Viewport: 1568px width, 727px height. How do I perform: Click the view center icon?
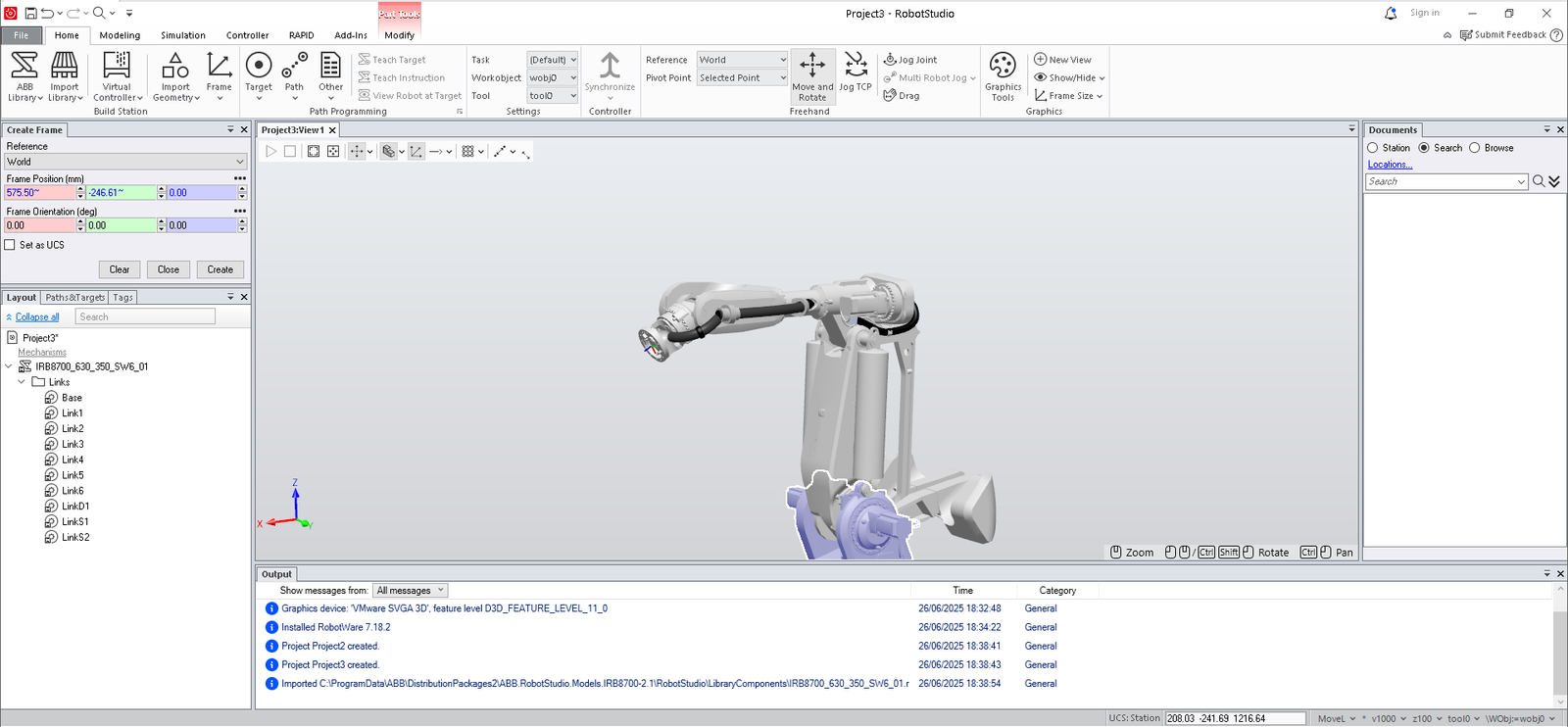(333, 151)
